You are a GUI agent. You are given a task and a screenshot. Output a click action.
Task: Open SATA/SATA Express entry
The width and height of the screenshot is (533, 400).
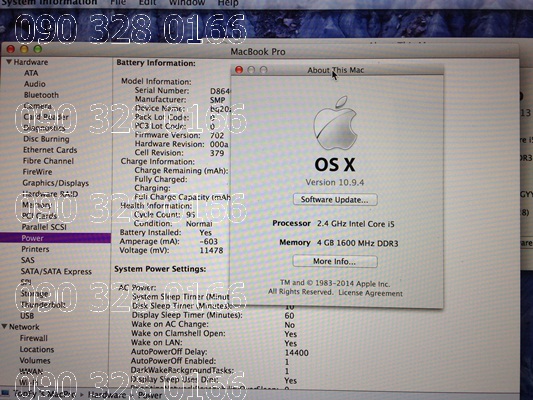click(x=56, y=271)
